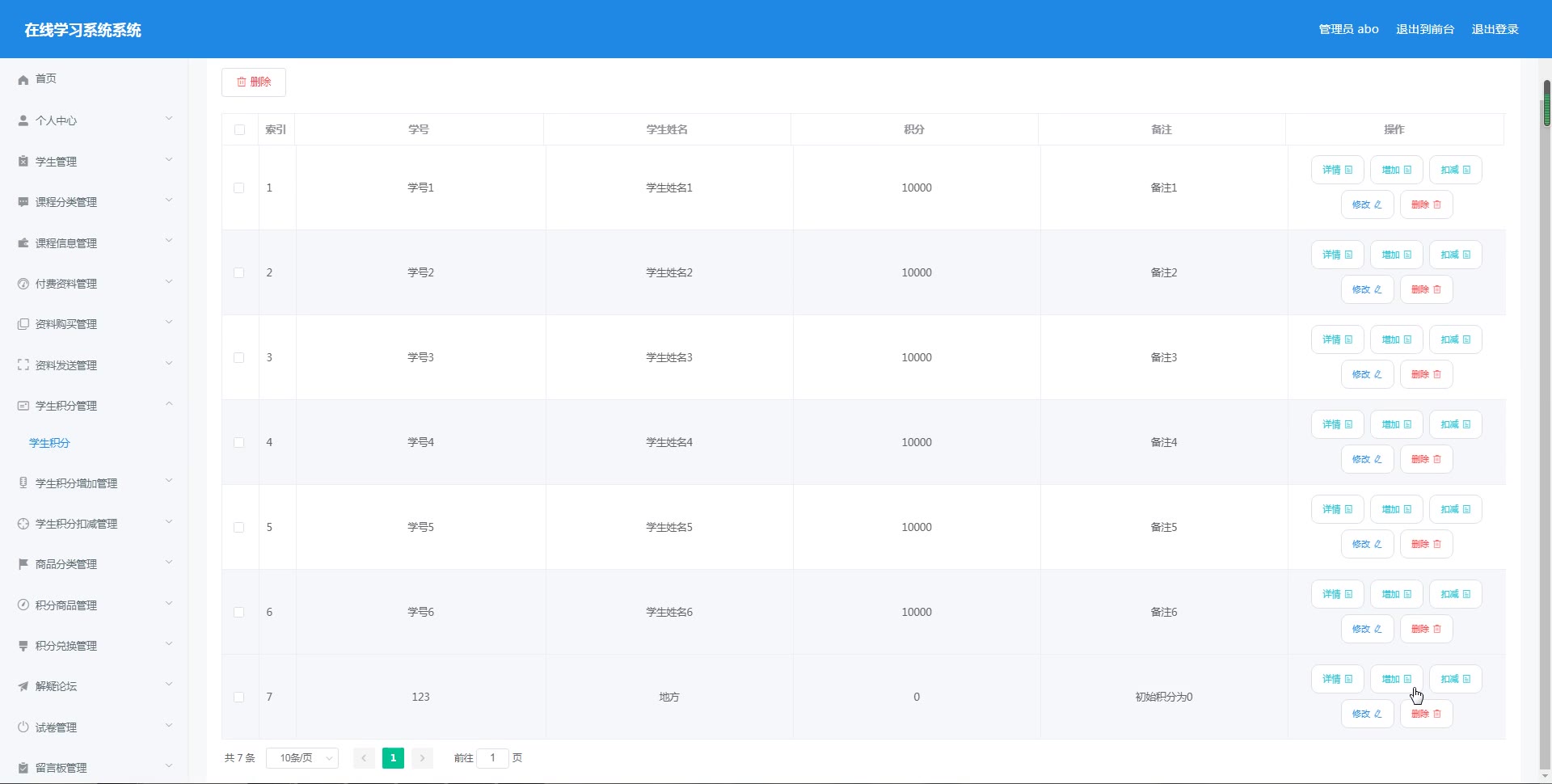Check the checkbox for the 123 row
The height and width of the screenshot is (784, 1552).
(238, 697)
